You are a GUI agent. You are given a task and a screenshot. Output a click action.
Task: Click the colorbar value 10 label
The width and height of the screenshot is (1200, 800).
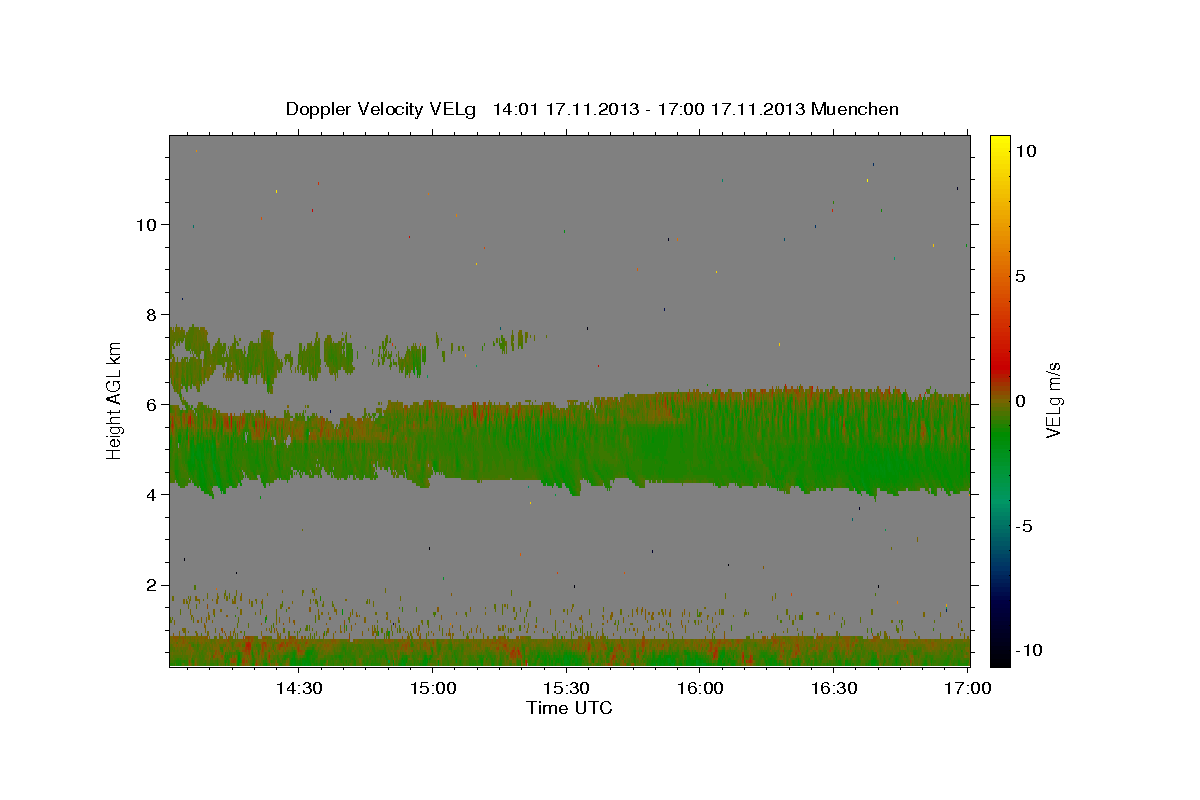coord(1025,150)
